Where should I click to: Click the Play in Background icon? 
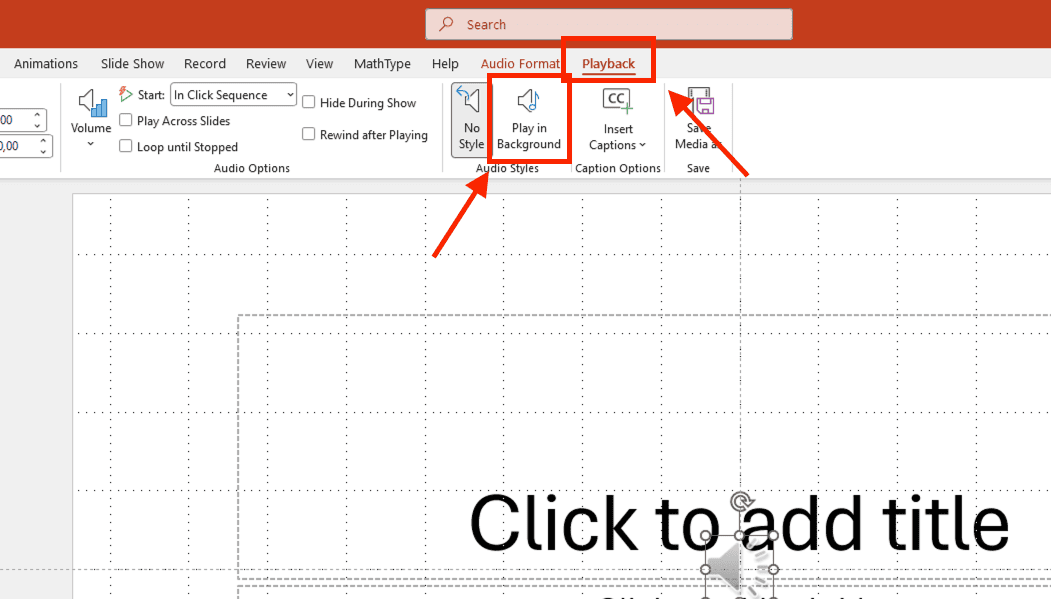coord(528,101)
